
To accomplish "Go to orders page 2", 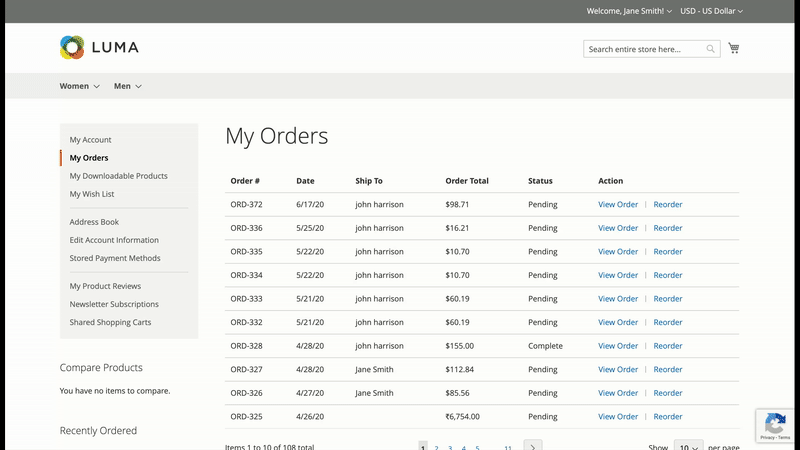I will tap(436, 447).
